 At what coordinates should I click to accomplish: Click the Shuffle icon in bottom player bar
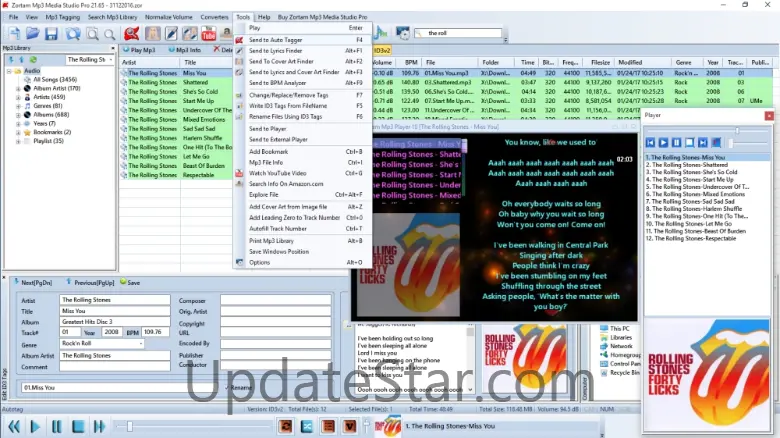point(307,426)
